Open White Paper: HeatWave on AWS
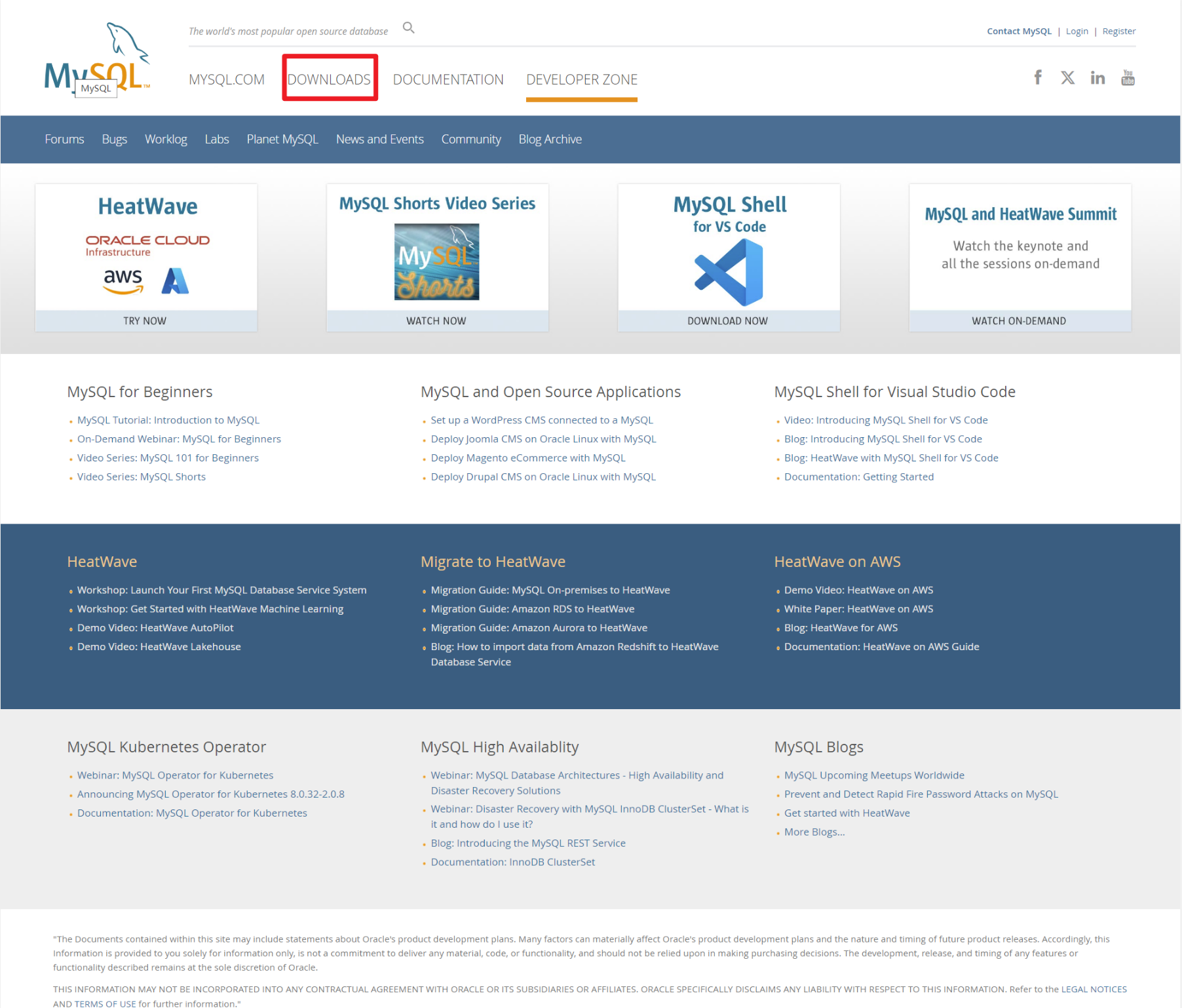The image size is (1182, 1008). pyautogui.click(x=858, y=609)
